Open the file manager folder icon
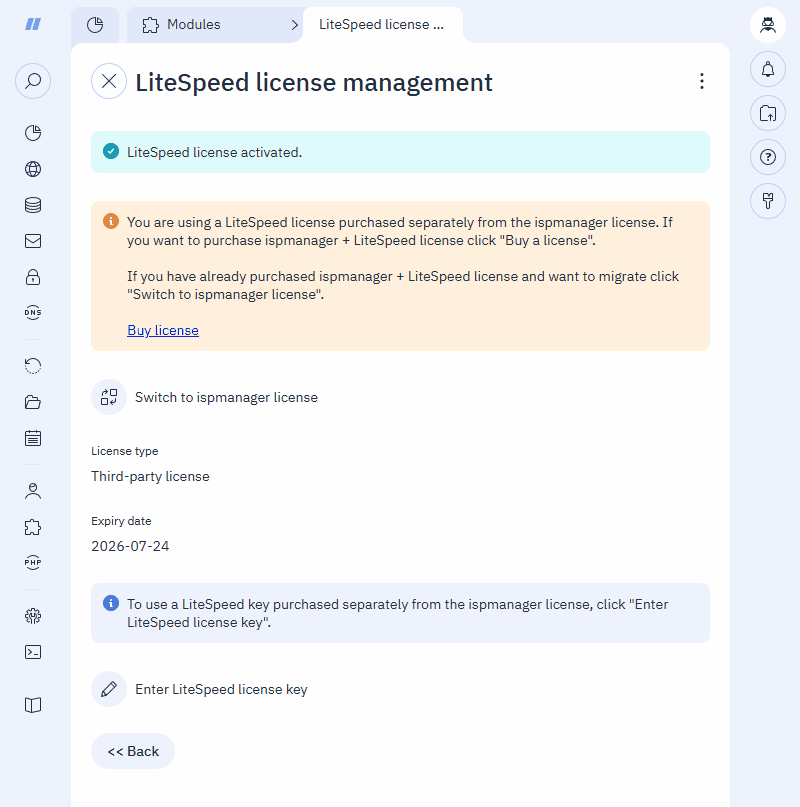Screen dimensions: 800x807 point(33,402)
